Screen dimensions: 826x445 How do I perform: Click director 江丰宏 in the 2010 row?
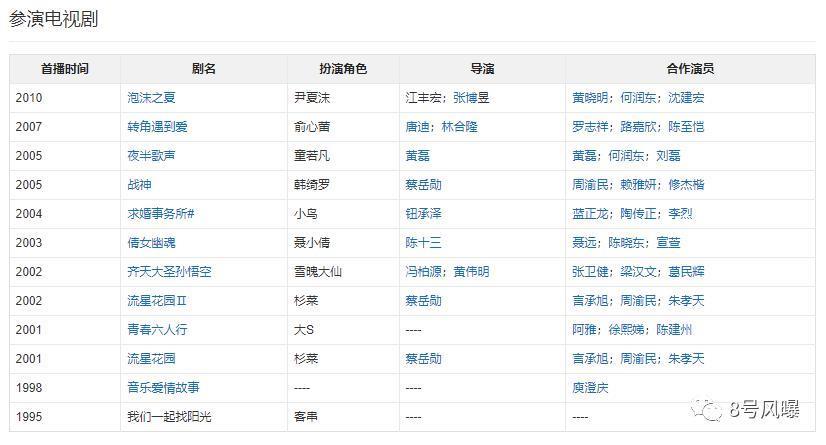[x=424, y=97]
